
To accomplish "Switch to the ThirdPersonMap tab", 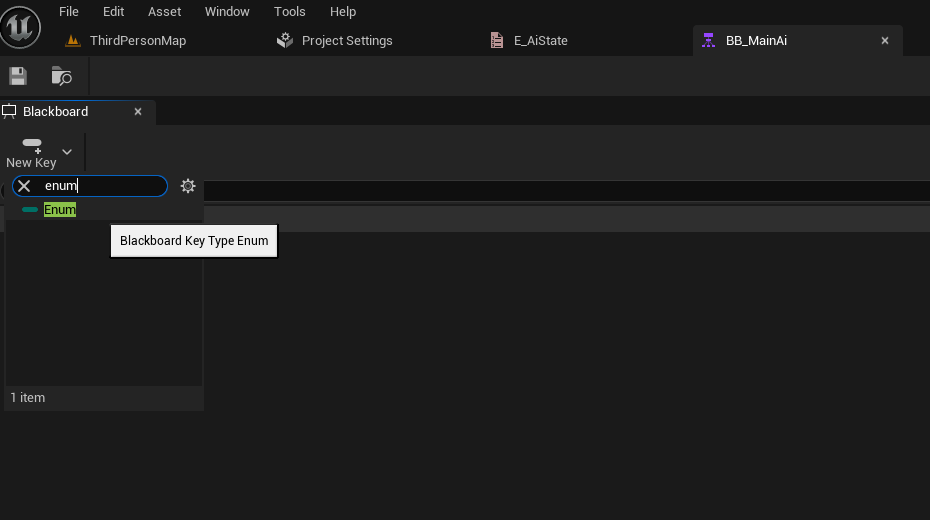I will click(x=138, y=41).
